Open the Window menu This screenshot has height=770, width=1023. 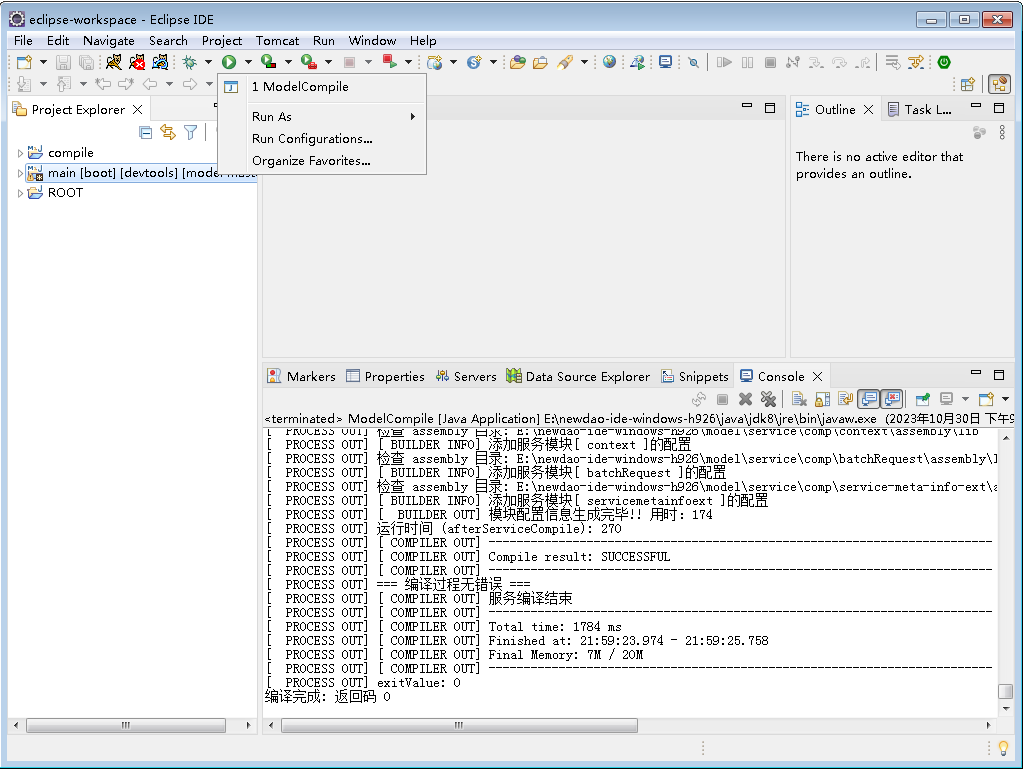tap(372, 40)
